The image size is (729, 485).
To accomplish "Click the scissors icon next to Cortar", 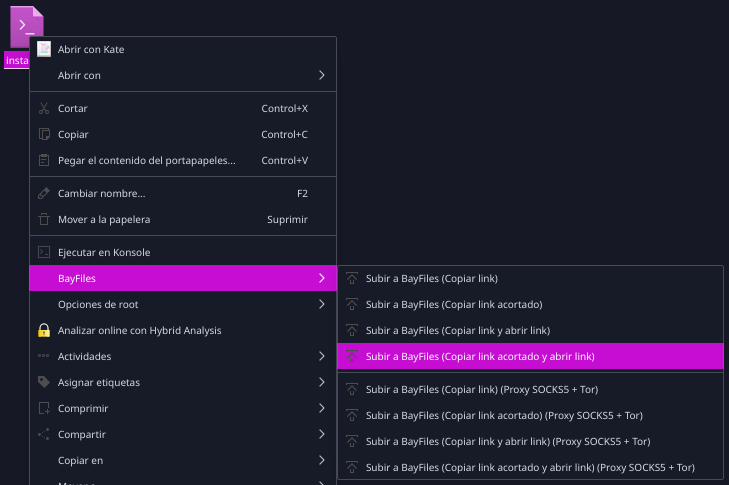I will [44, 108].
